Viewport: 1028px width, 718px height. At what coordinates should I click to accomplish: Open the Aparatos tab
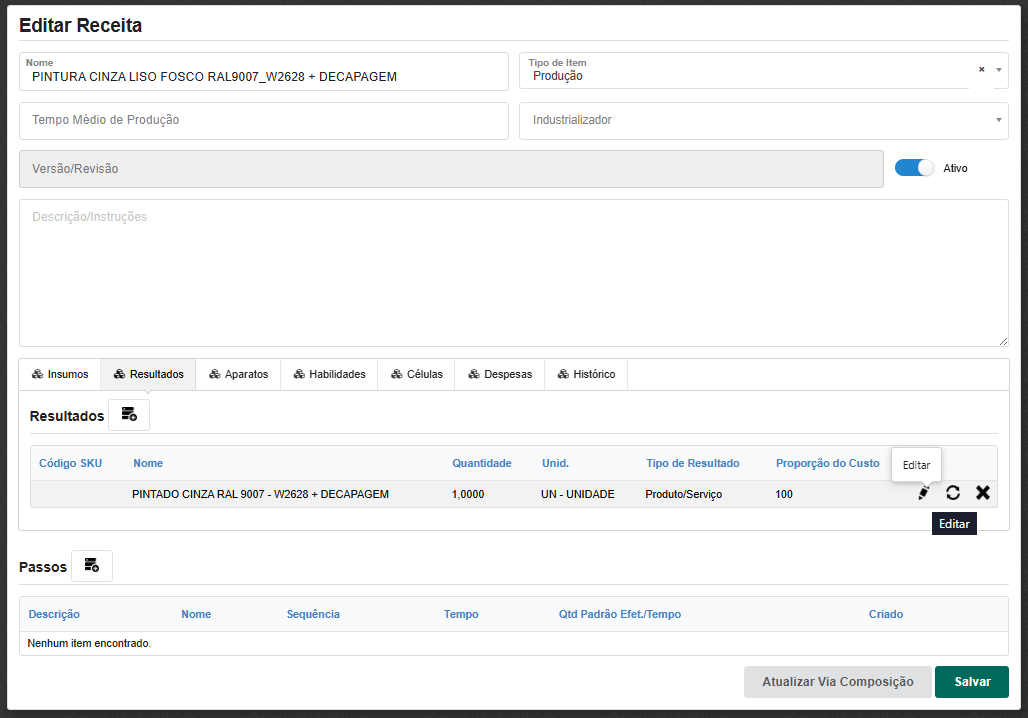pyautogui.click(x=238, y=374)
